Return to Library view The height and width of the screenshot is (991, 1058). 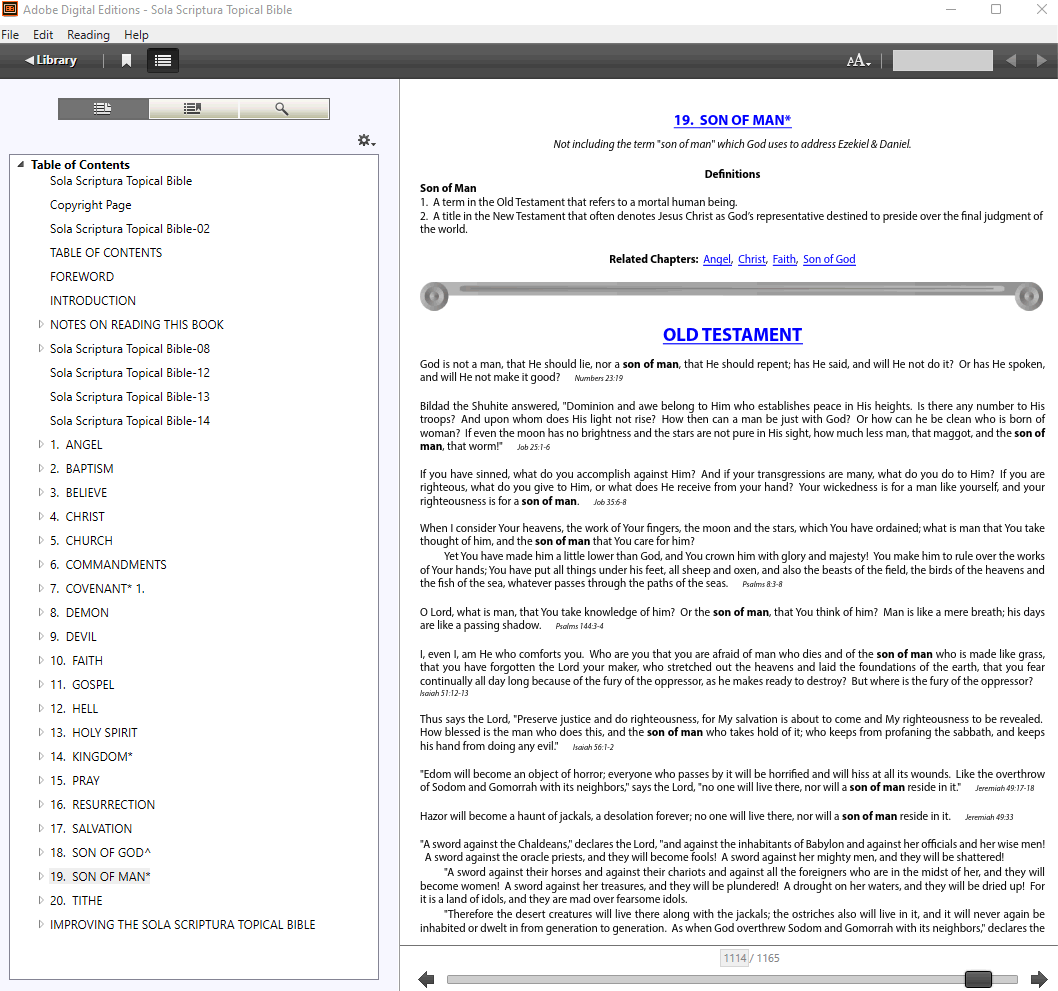[51, 60]
